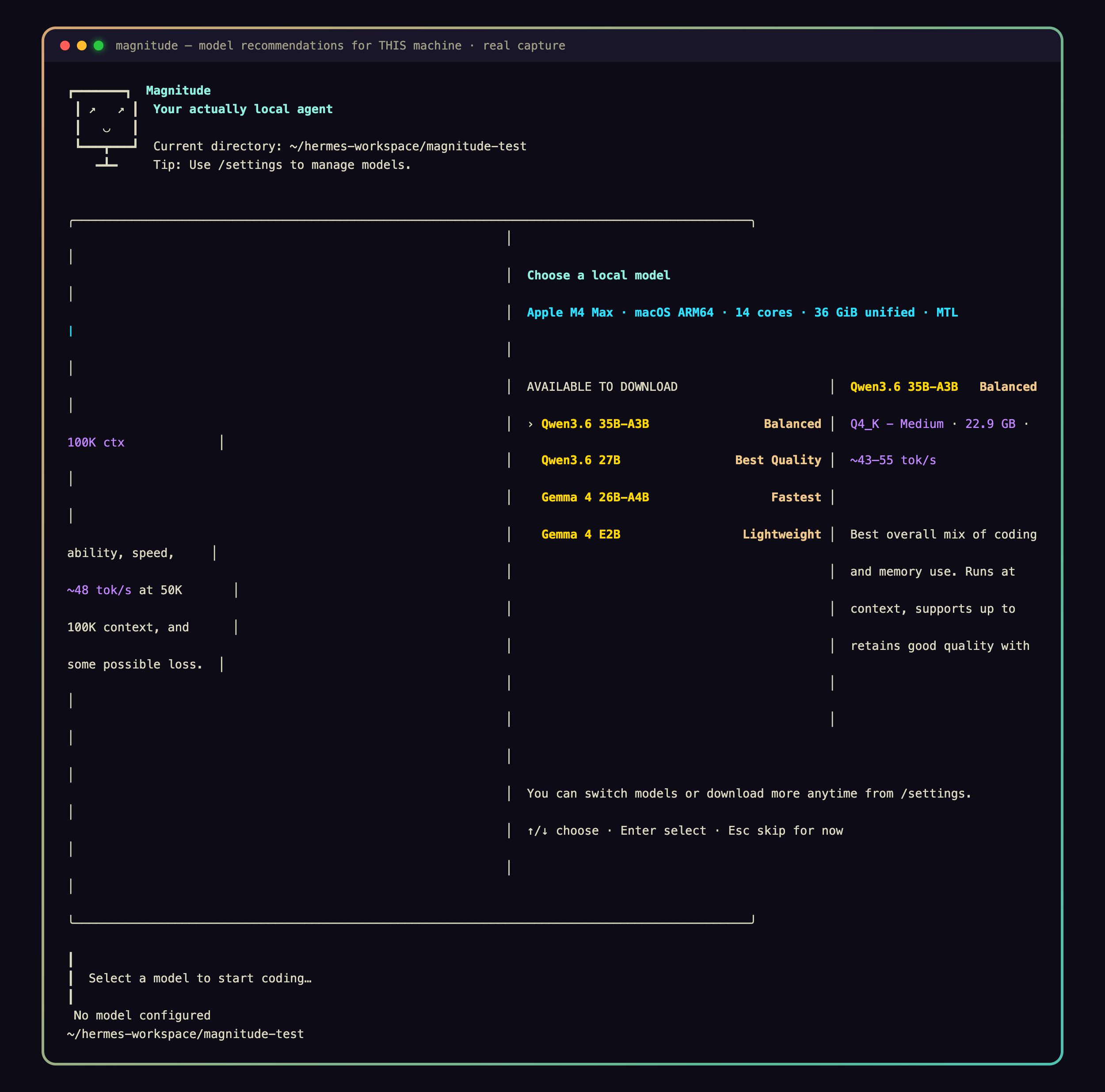Screen dimensions: 1105x1092
Task: Click the 'some possible loss.' wrapped line
Action: click(x=135, y=664)
